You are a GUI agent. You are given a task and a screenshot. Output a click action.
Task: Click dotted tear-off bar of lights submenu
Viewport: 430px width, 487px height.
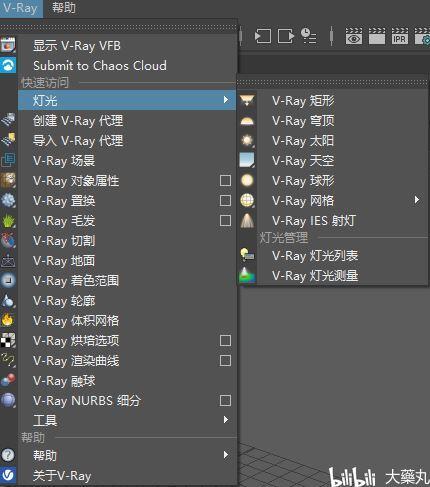333,82
